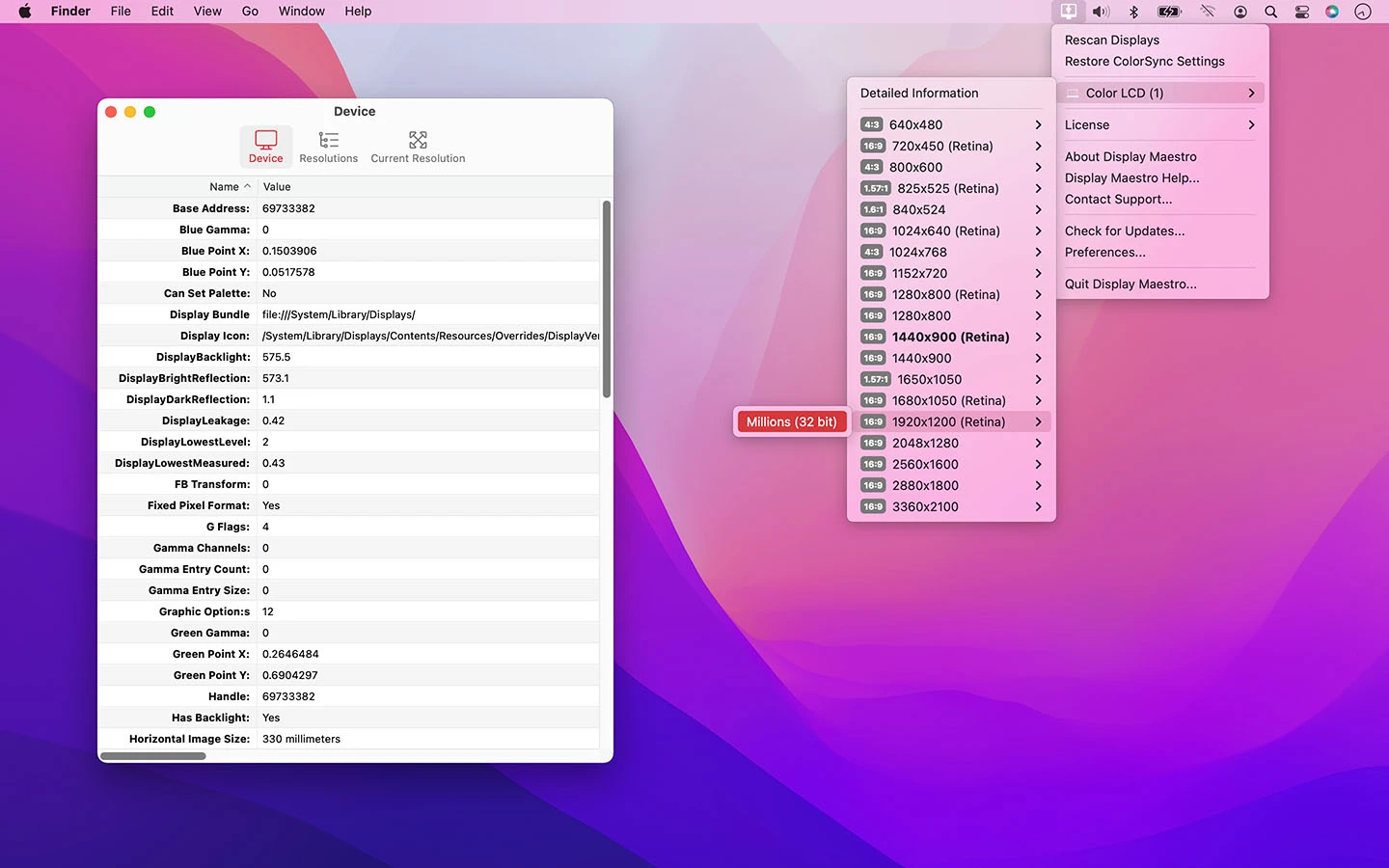The height and width of the screenshot is (868, 1389).
Task: Open the Display Maestro menu bar icon
Action: [x=1068, y=11]
